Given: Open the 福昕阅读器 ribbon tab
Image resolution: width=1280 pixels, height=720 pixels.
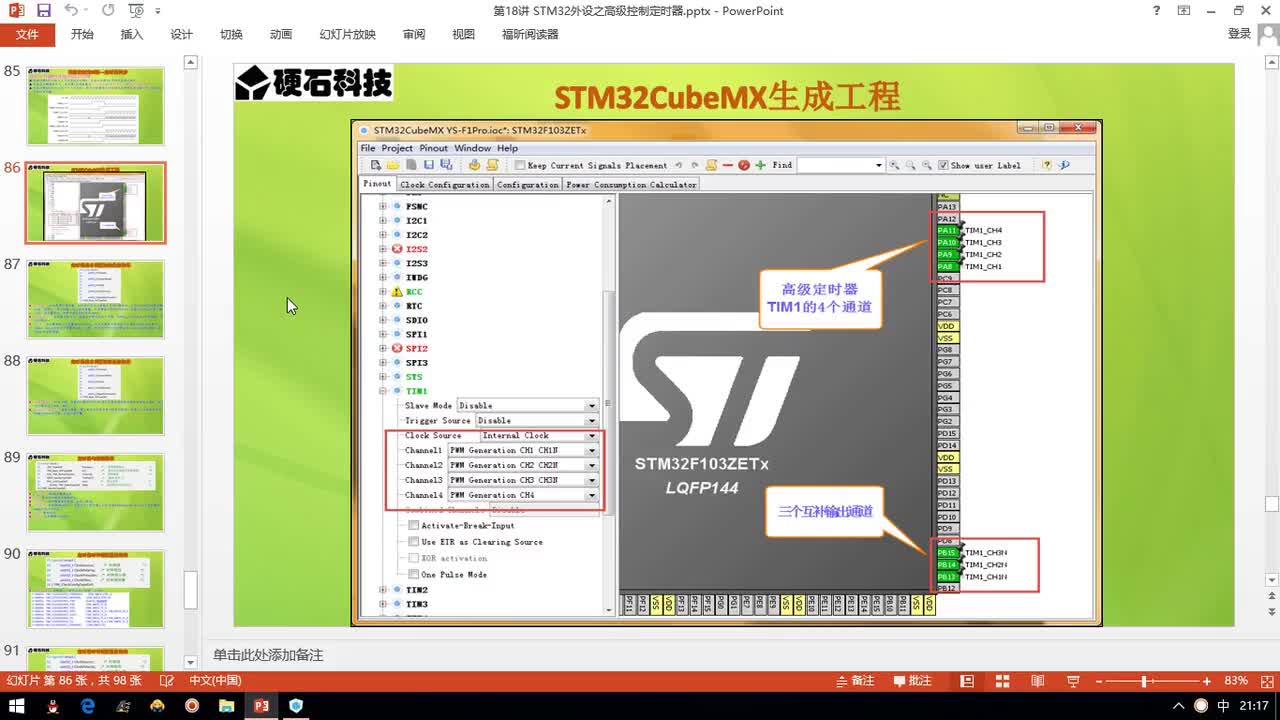Looking at the screenshot, I should [530, 34].
